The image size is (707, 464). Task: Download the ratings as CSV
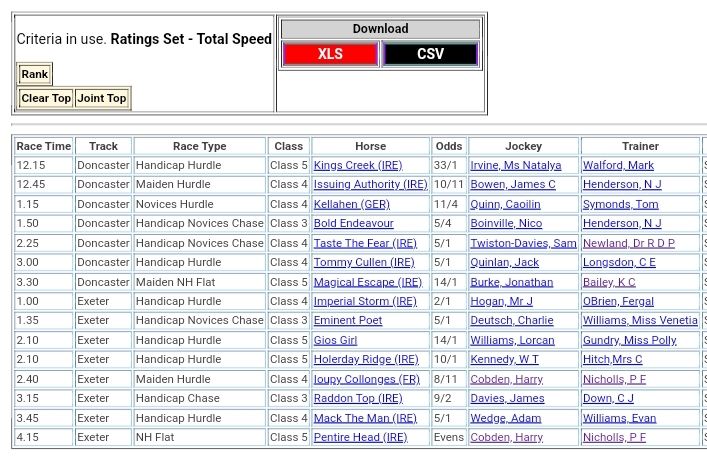point(430,54)
